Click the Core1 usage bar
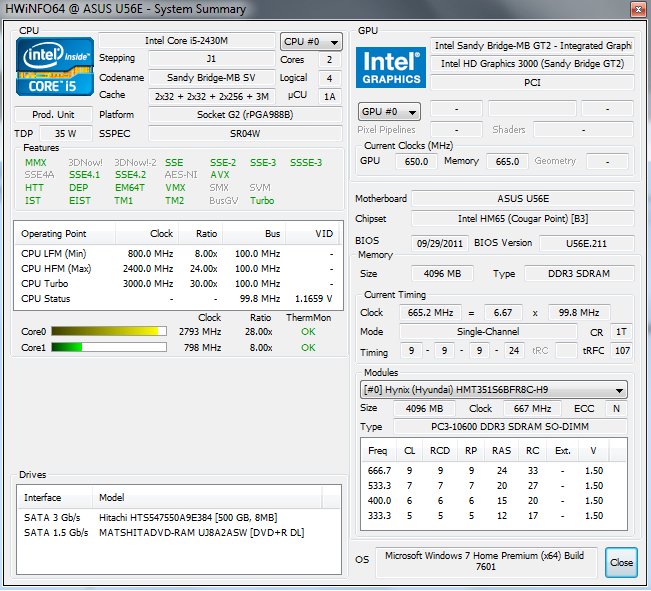 [109, 347]
